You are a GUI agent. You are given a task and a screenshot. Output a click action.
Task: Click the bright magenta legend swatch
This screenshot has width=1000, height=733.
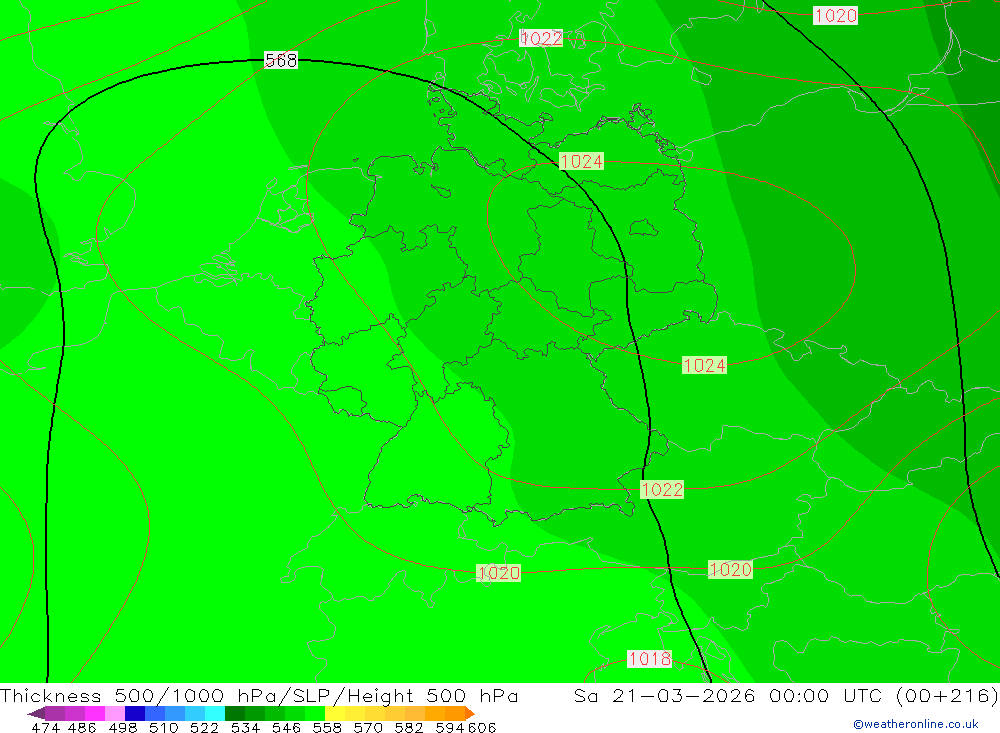(93, 713)
